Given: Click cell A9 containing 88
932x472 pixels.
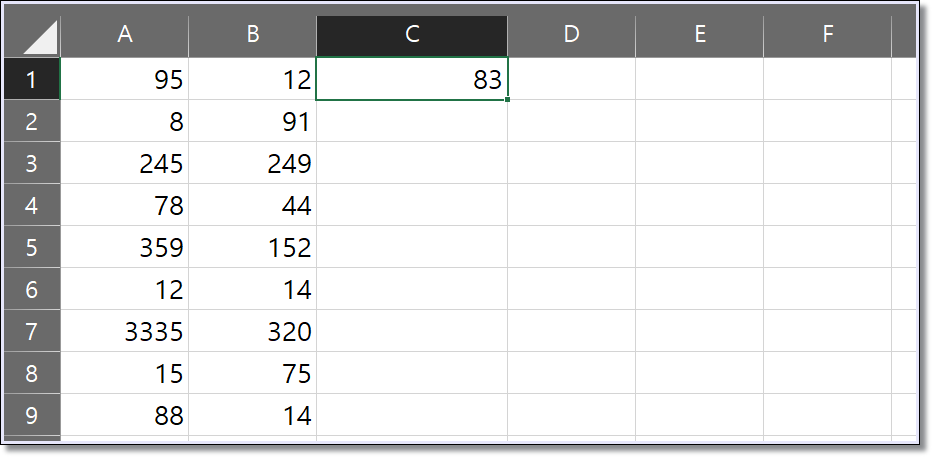Looking at the screenshot, I should [125, 415].
